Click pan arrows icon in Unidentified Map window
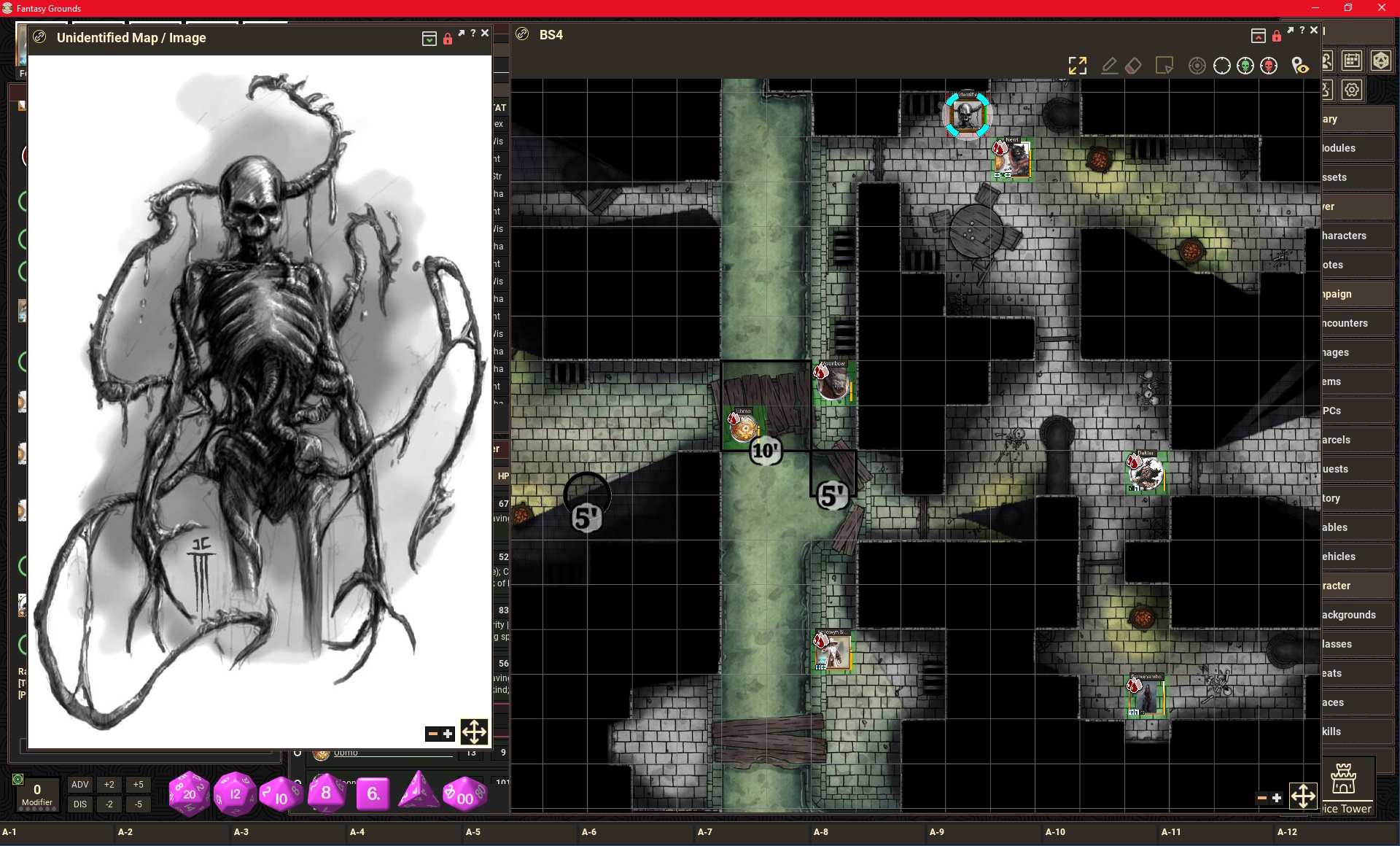The image size is (1400, 846). point(474,731)
